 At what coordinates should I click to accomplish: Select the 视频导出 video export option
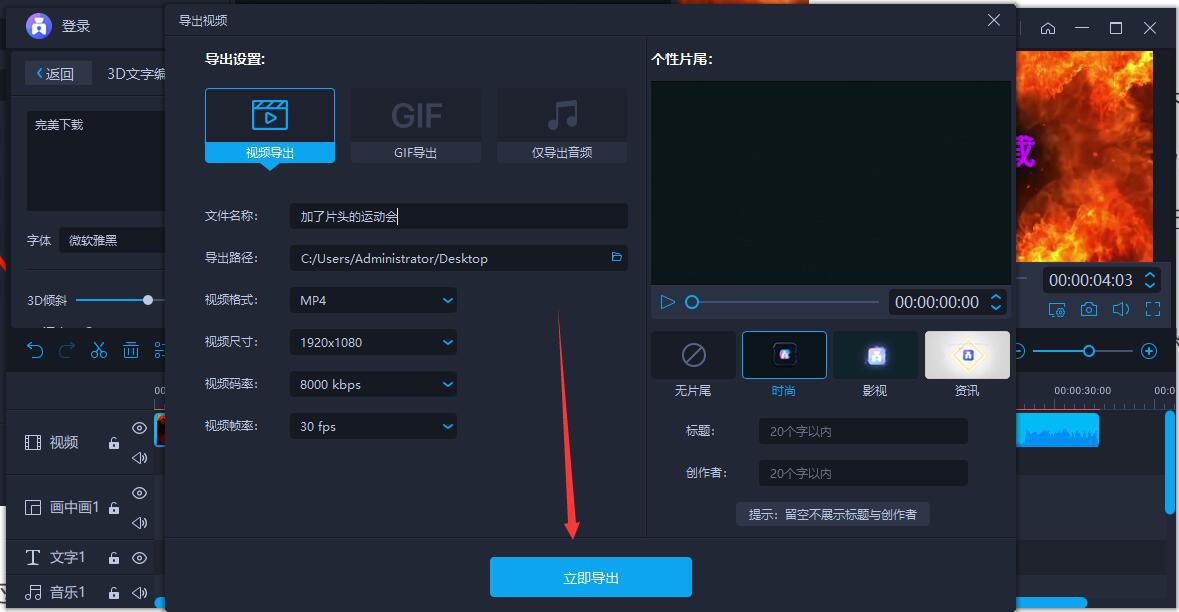[x=270, y=126]
